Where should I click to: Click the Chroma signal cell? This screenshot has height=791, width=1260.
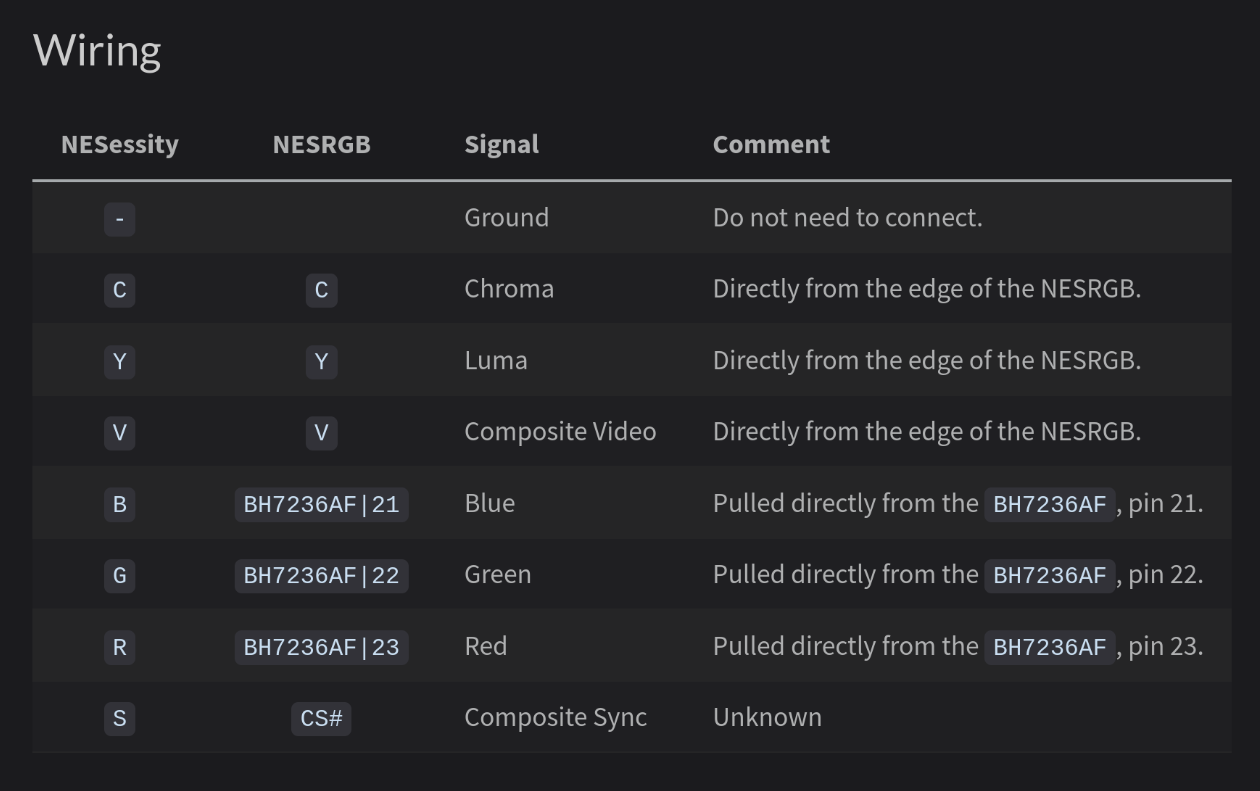click(508, 289)
